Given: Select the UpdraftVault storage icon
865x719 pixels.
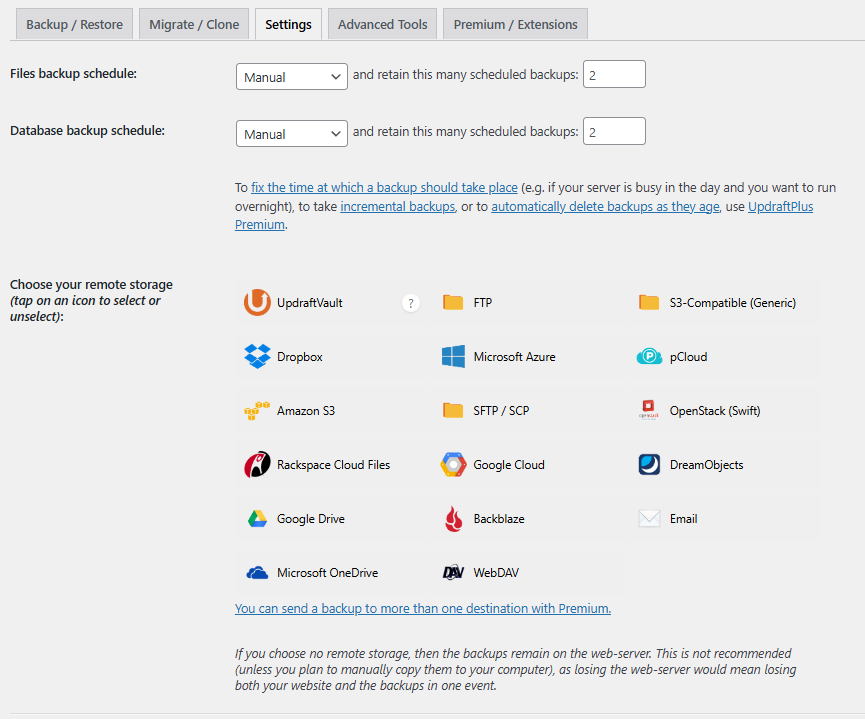Looking at the screenshot, I should tap(258, 303).
